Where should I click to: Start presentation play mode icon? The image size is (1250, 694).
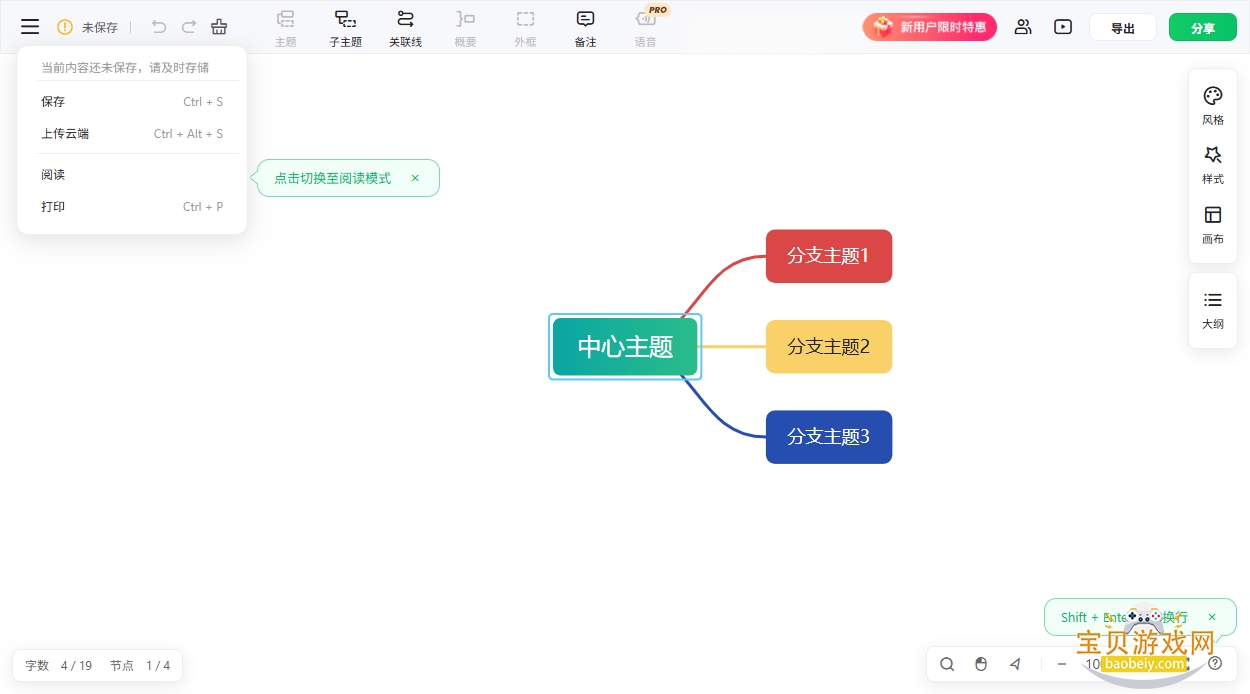(1063, 27)
